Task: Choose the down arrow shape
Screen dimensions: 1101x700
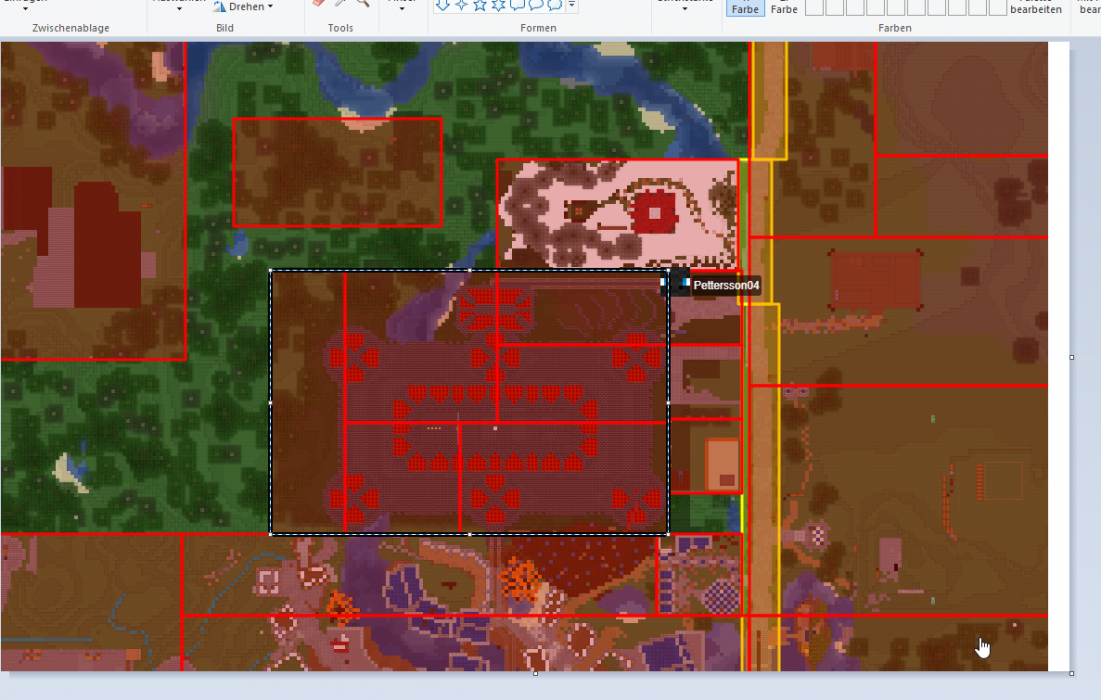Action: [x=442, y=5]
